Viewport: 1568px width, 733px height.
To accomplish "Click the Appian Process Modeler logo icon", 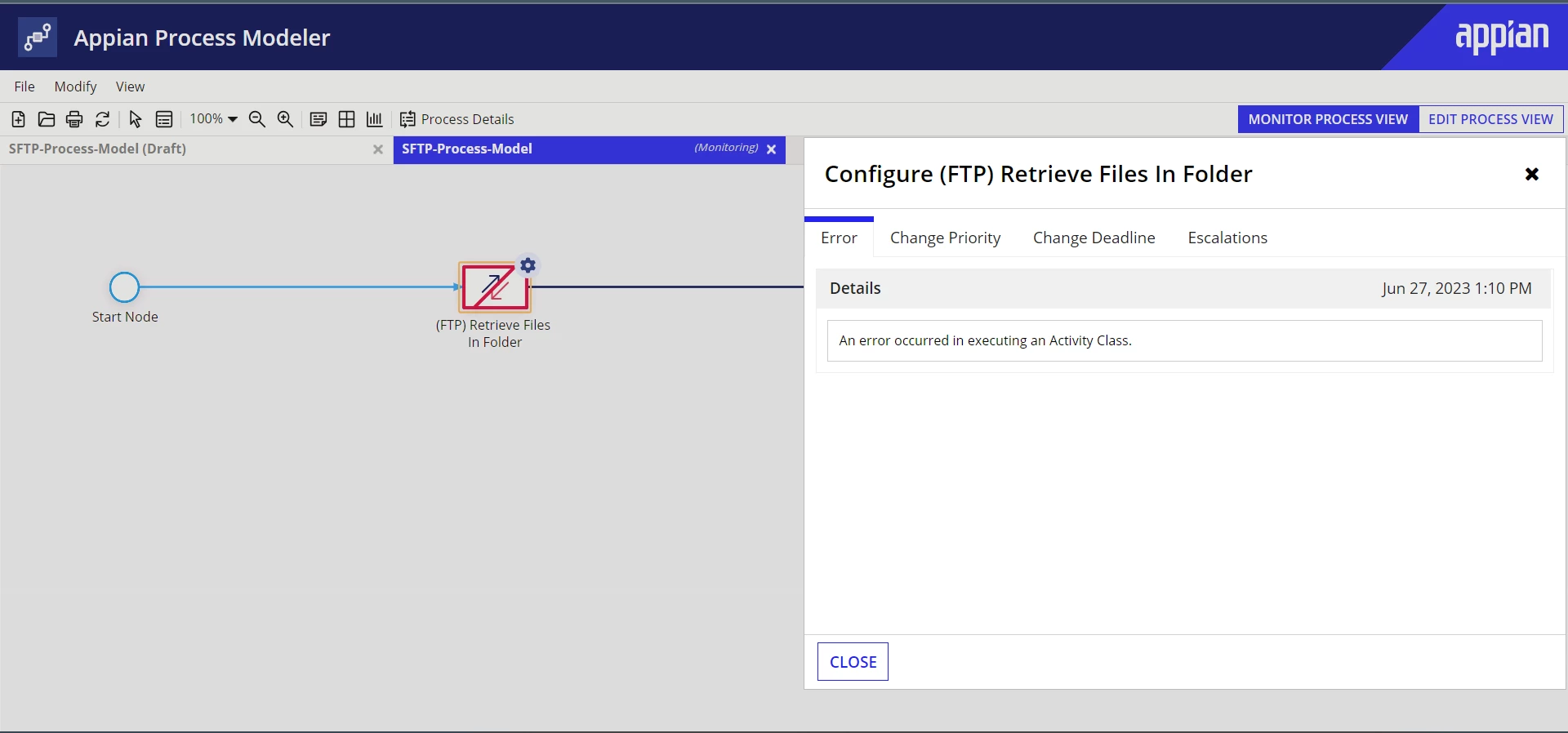I will (38, 38).
